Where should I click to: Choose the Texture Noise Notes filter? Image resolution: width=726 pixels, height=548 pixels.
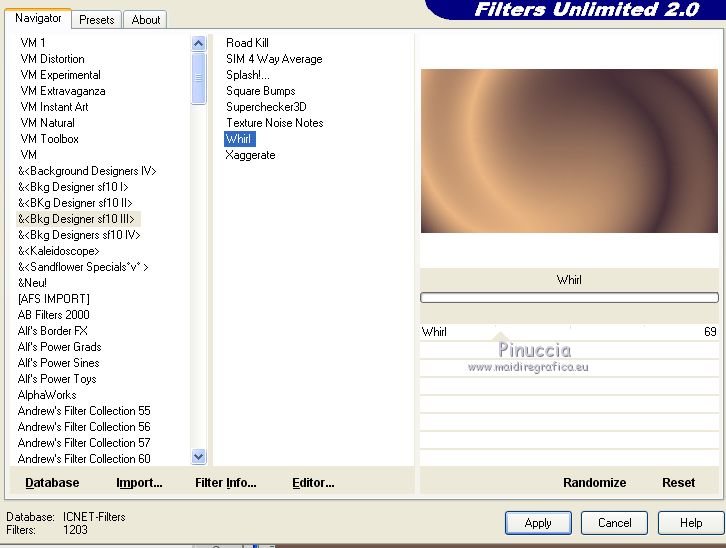pyautogui.click(x=275, y=123)
